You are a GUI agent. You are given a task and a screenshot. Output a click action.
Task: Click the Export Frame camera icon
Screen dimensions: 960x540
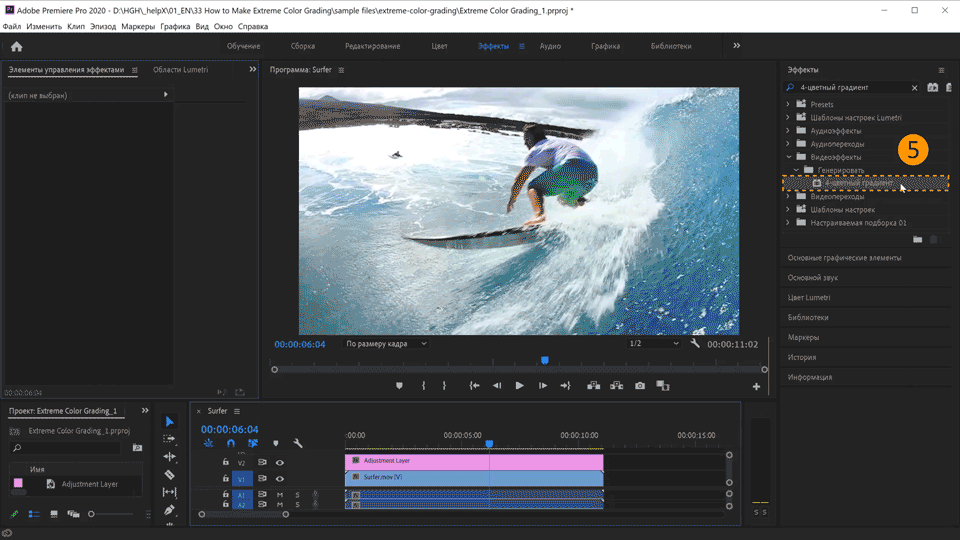pyautogui.click(x=640, y=386)
